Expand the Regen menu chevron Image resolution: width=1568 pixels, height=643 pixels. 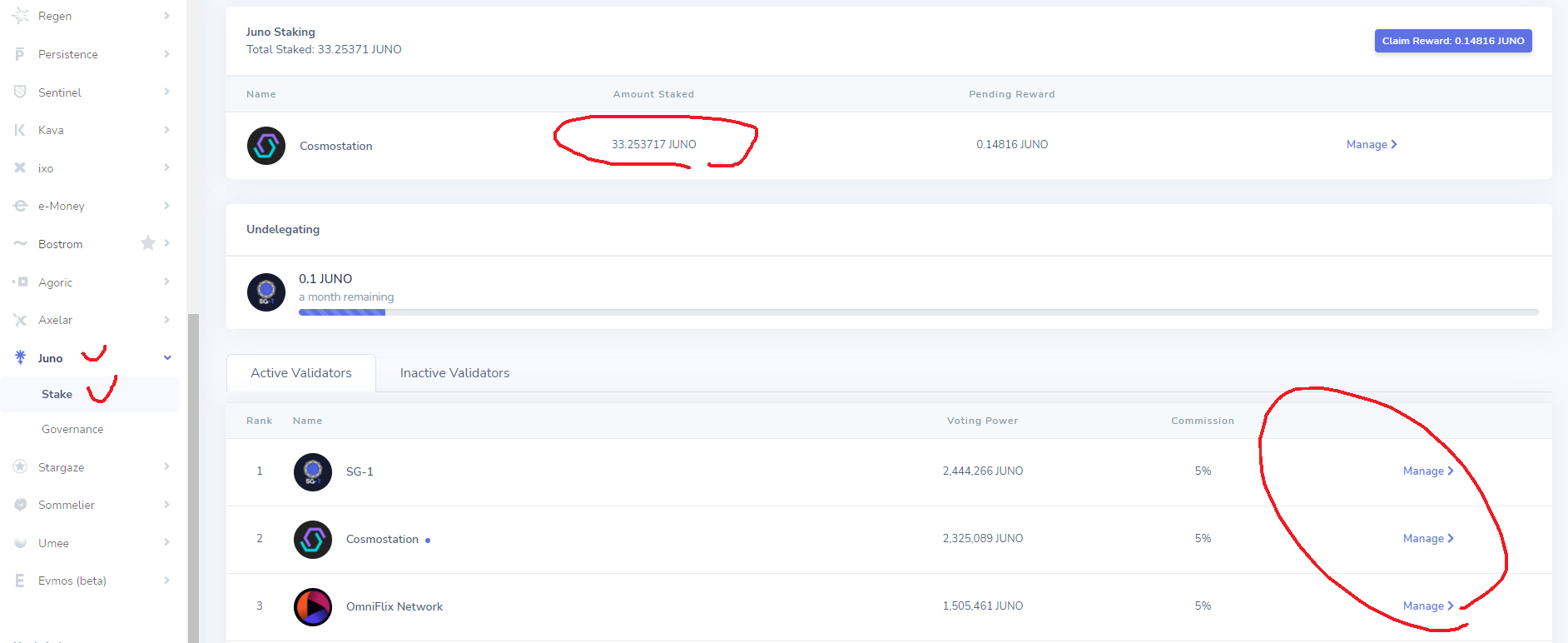click(166, 16)
